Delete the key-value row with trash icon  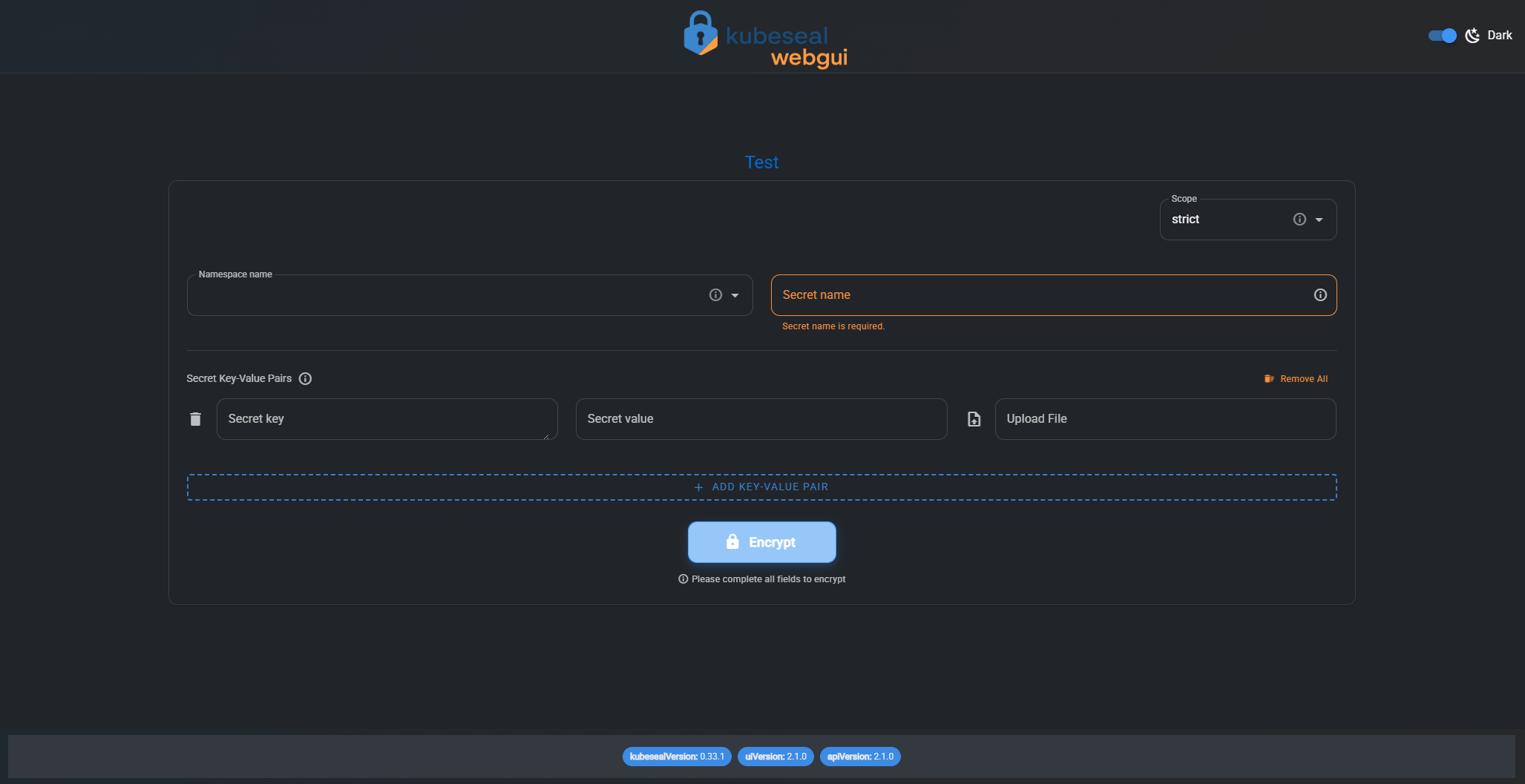195,419
